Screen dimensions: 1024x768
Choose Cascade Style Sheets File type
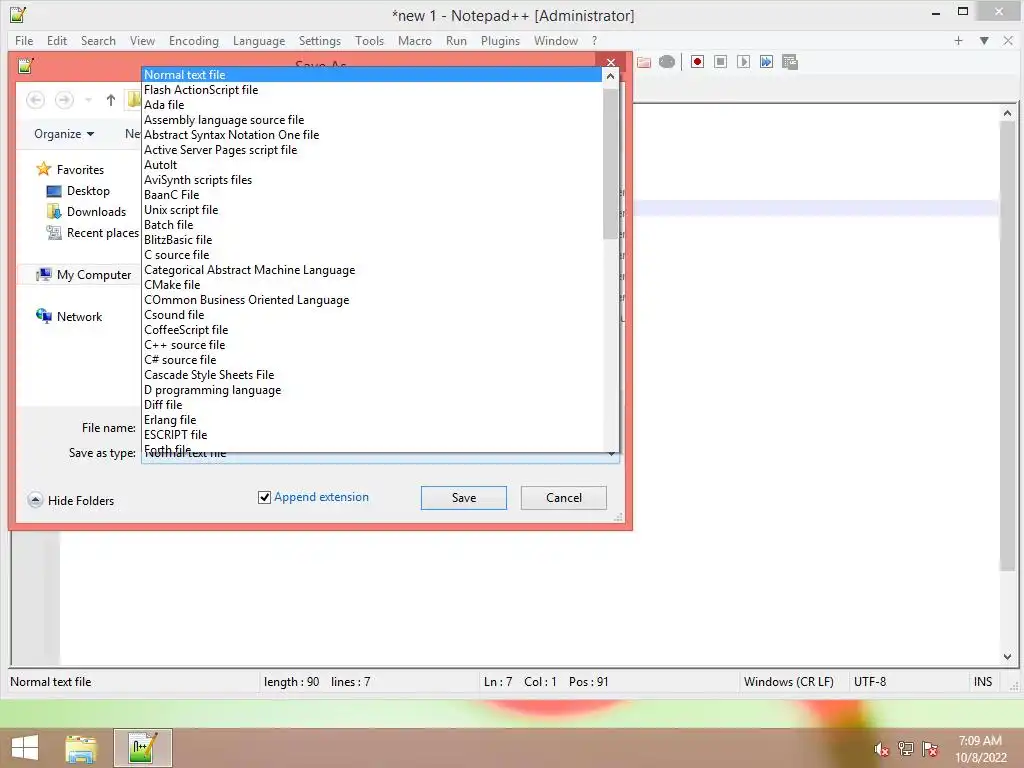[371, 375]
